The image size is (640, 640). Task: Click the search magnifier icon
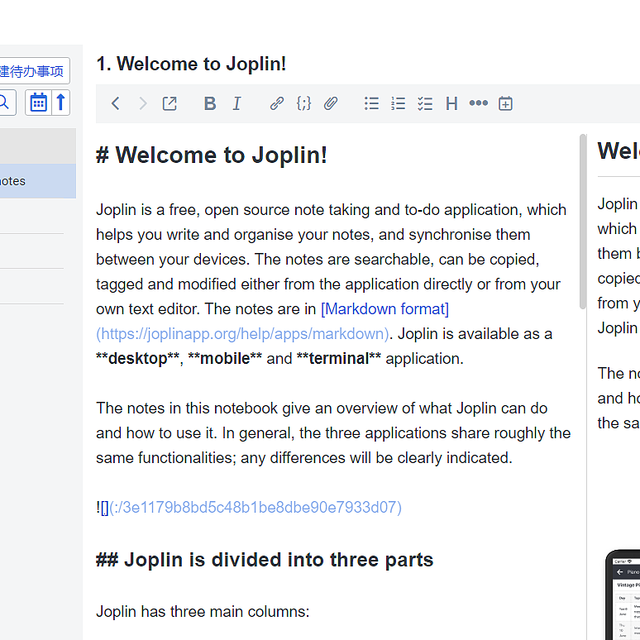(5, 102)
